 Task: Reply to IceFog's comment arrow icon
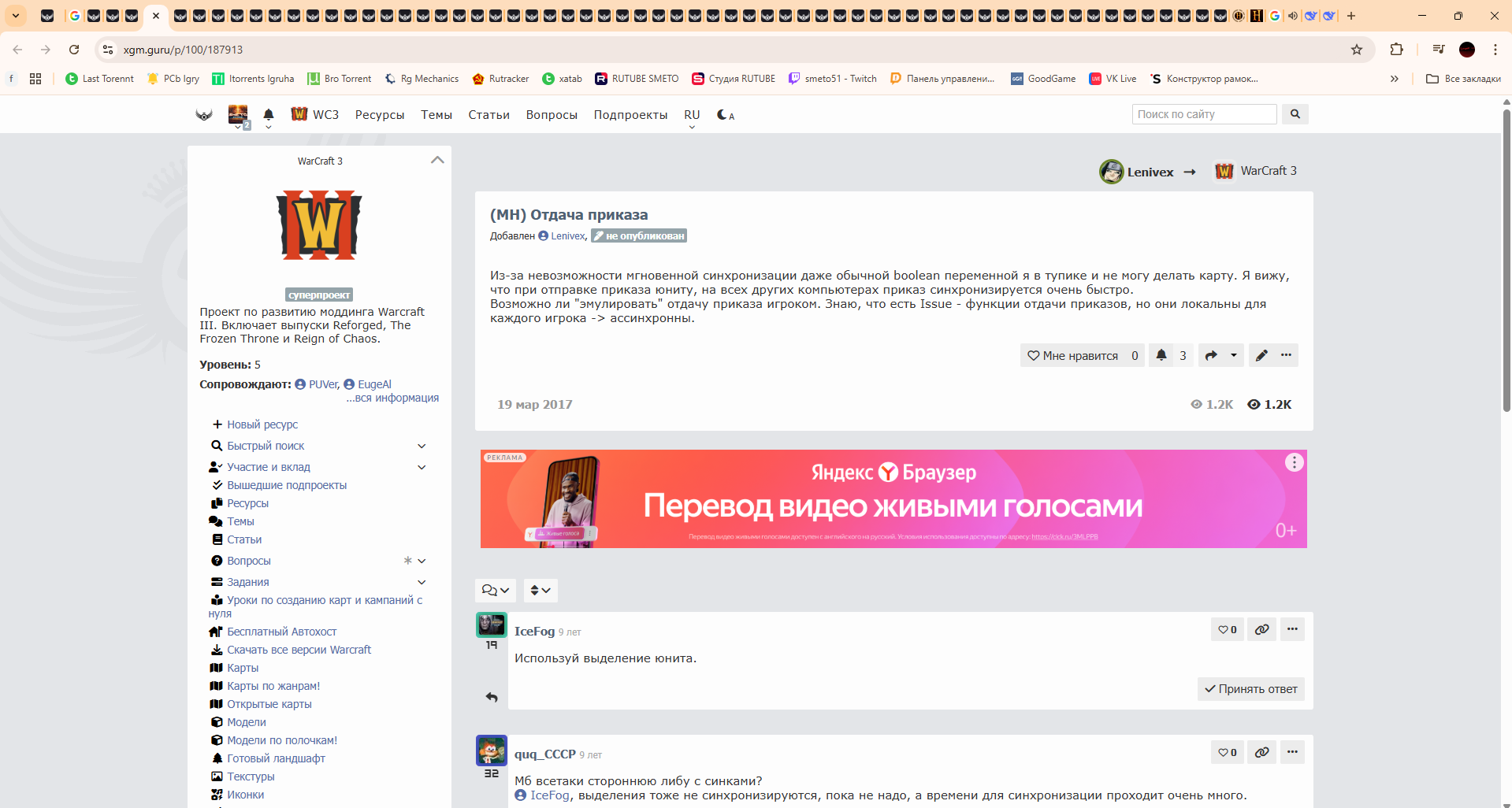coord(492,697)
